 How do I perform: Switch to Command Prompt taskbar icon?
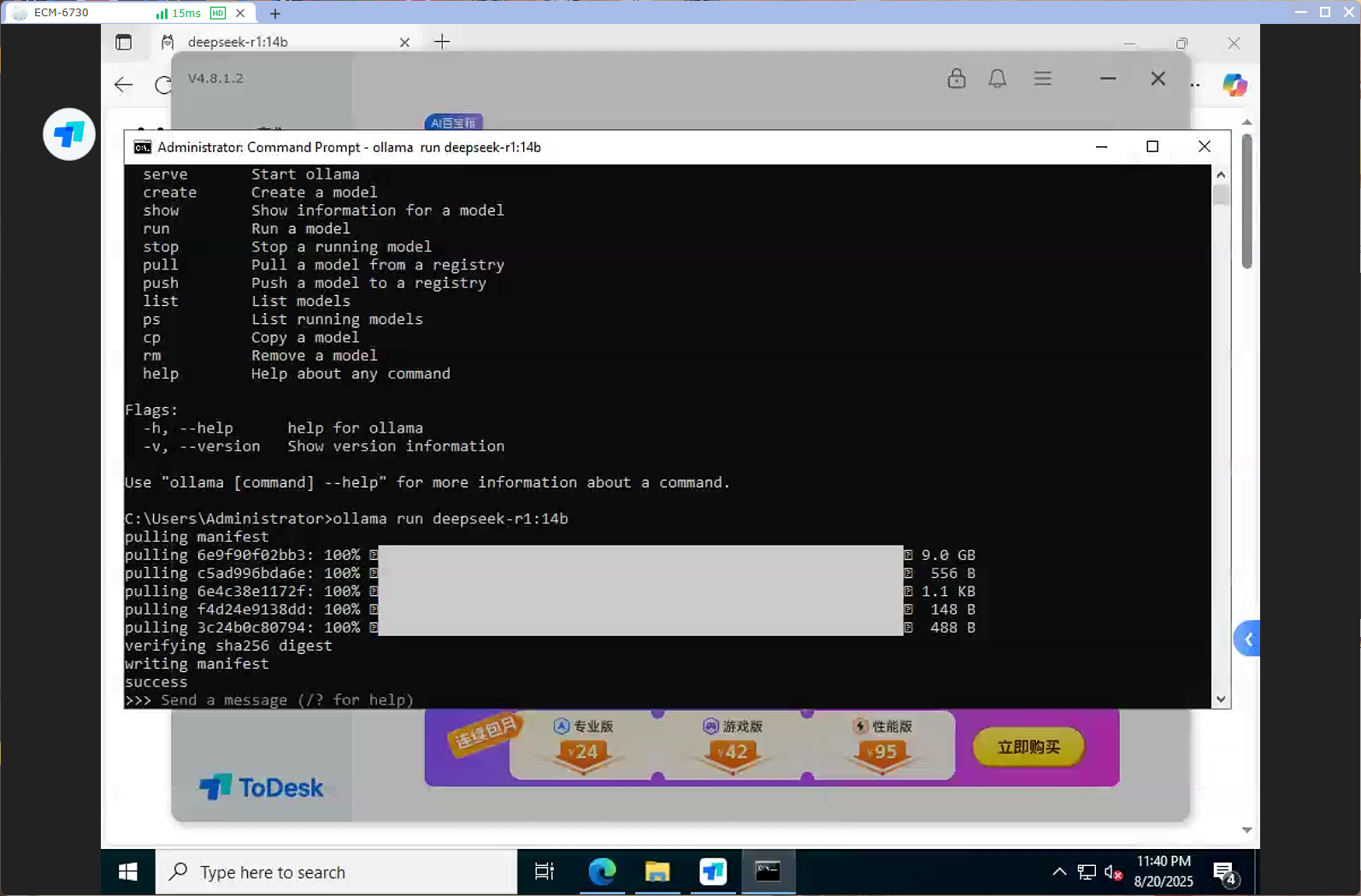(x=769, y=872)
